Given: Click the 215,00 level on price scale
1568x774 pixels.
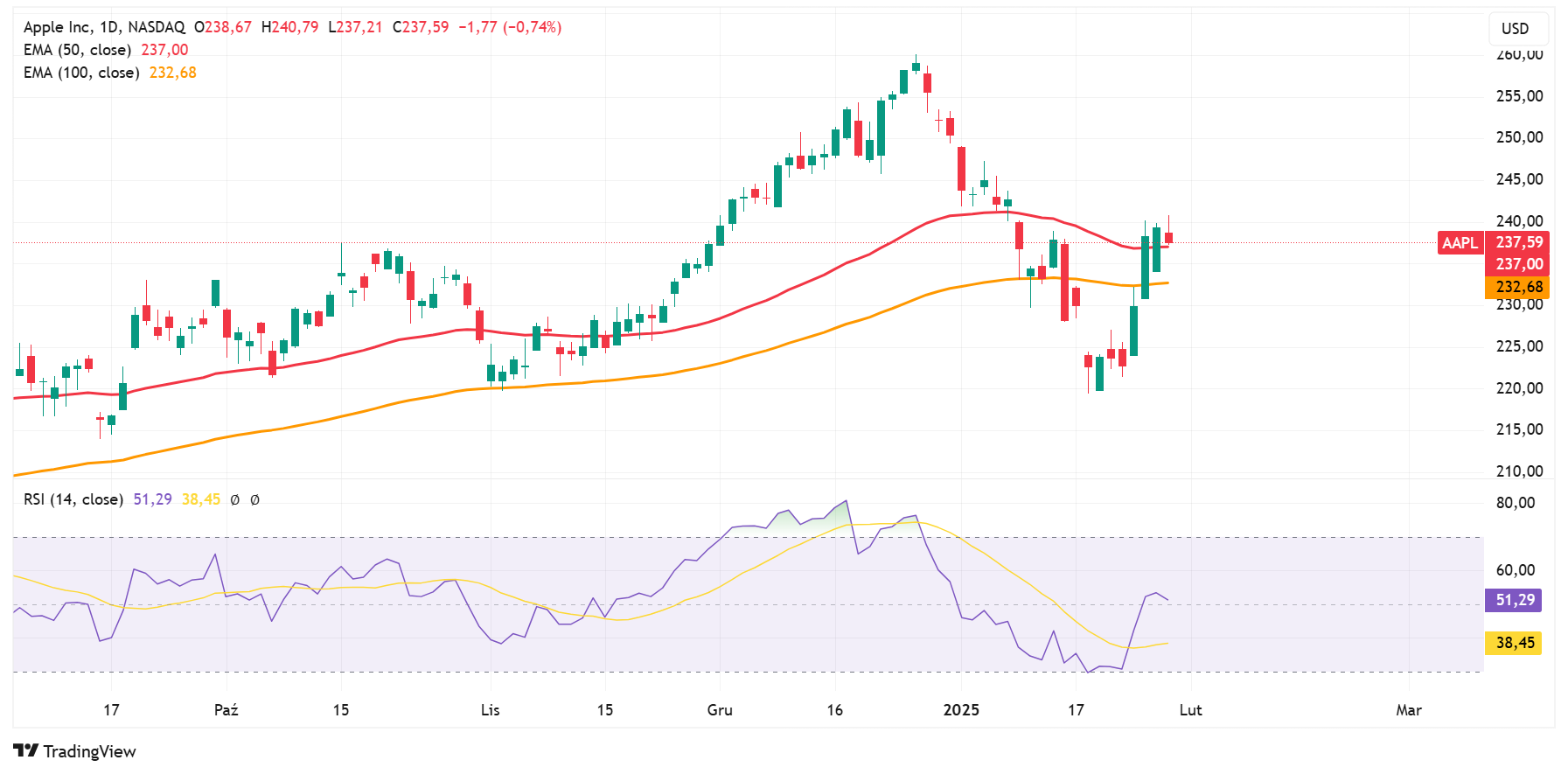Looking at the screenshot, I should click(1519, 429).
